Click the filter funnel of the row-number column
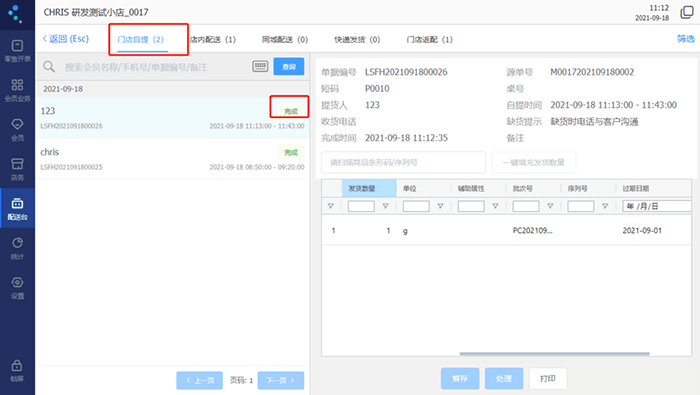 pos(331,206)
